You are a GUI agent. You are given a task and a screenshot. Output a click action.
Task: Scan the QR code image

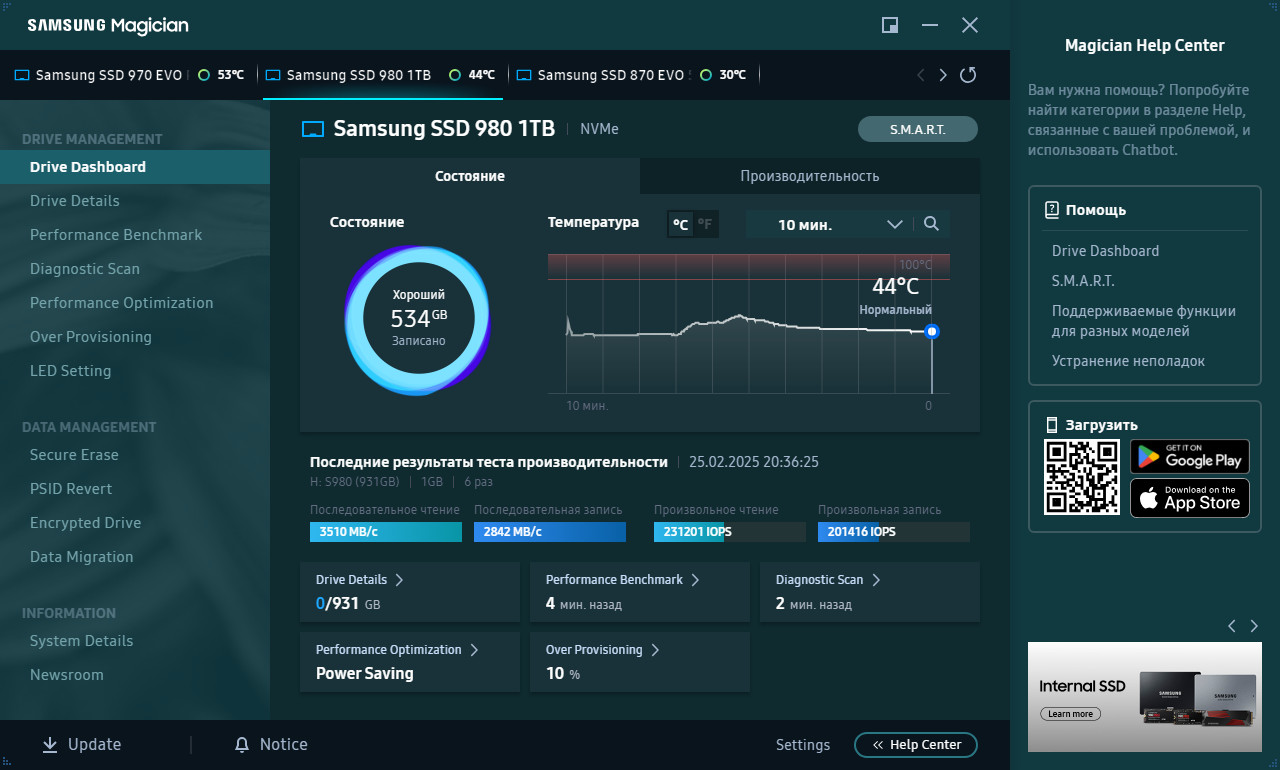1082,477
